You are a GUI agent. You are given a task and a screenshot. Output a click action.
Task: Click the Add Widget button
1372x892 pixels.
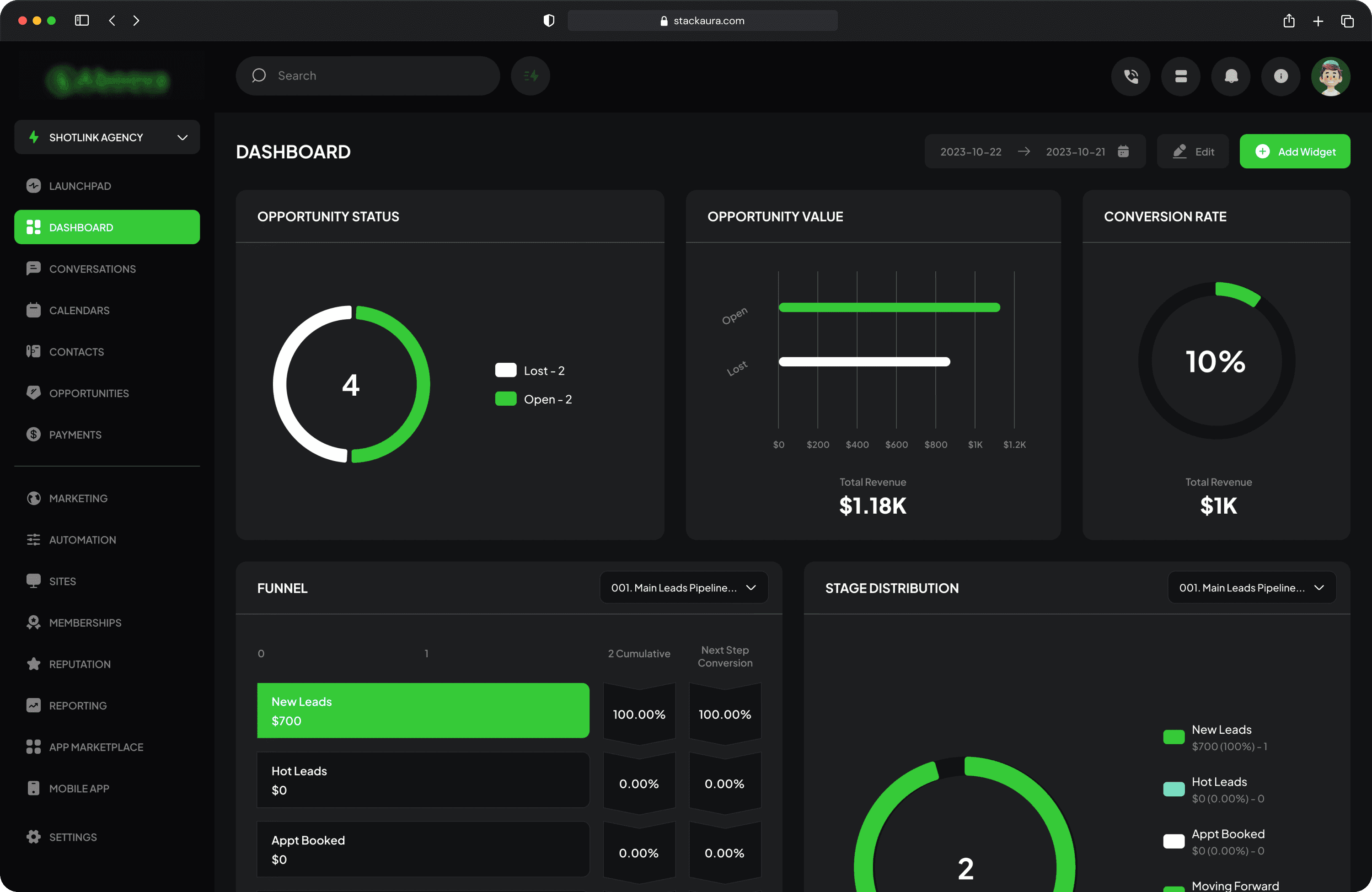[x=1295, y=151]
